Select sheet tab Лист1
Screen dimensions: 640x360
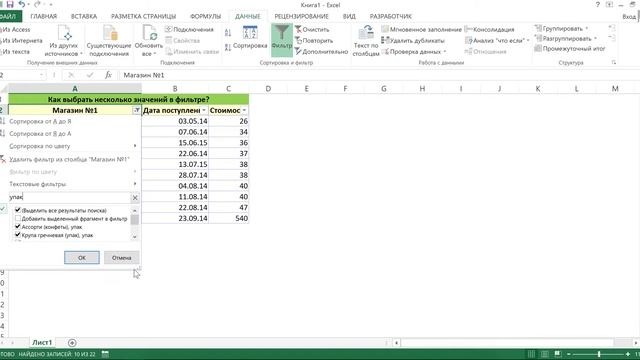tap(42, 342)
